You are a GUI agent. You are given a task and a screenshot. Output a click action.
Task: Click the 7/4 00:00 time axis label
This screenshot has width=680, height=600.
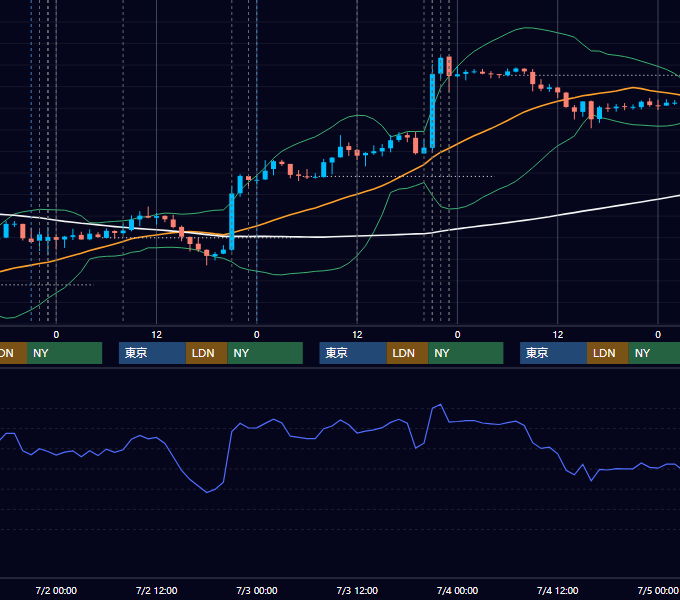pos(457,590)
